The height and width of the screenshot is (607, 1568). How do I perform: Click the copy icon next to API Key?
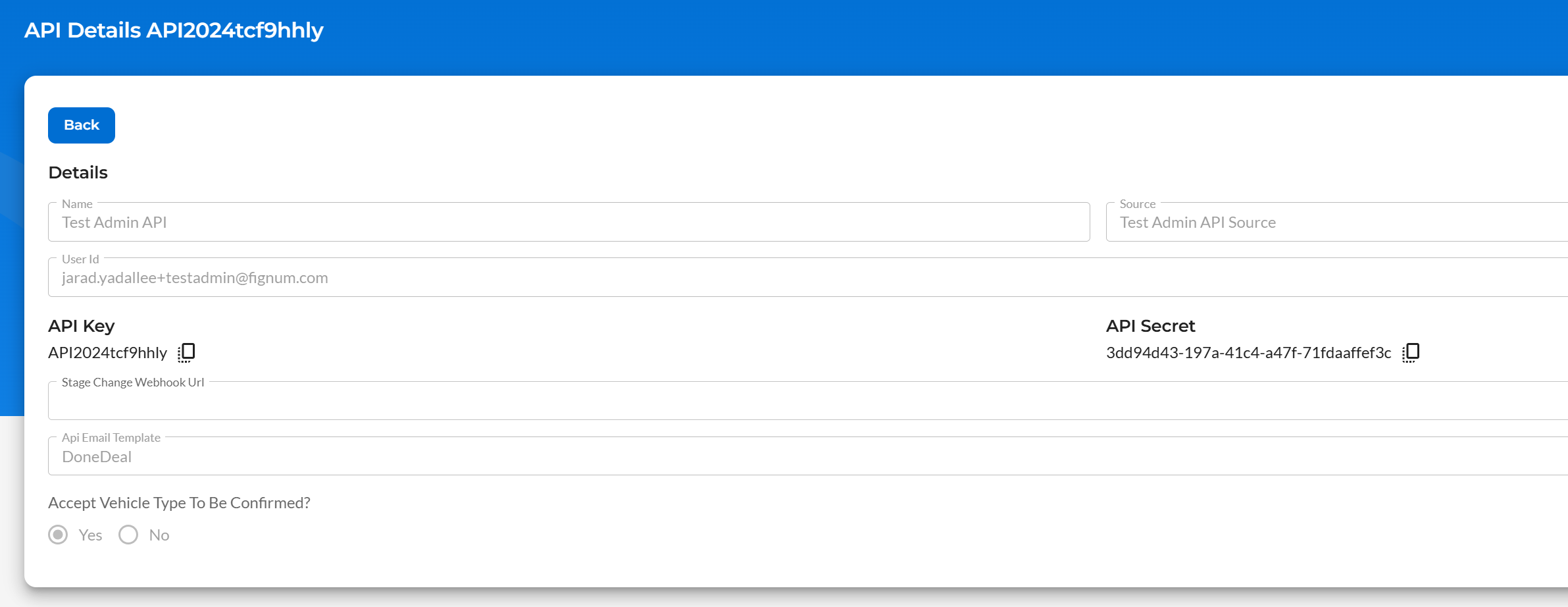point(187,352)
